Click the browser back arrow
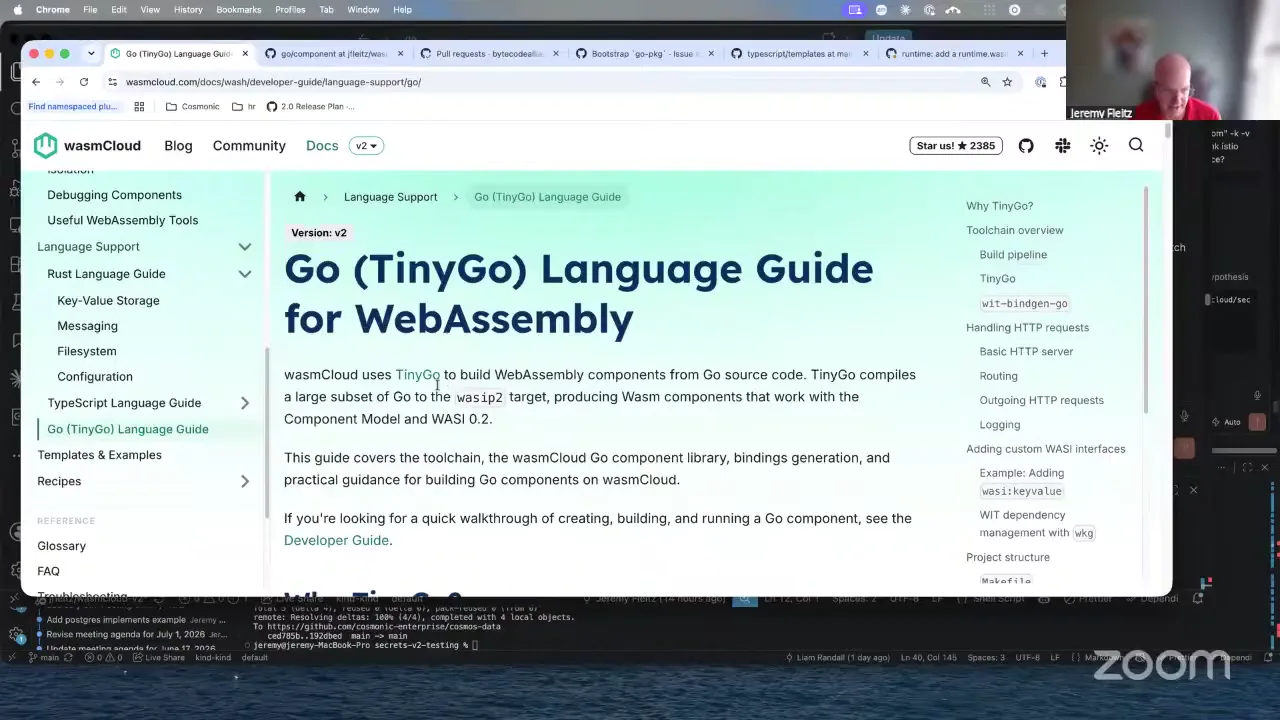1280x720 pixels. tap(36, 82)
